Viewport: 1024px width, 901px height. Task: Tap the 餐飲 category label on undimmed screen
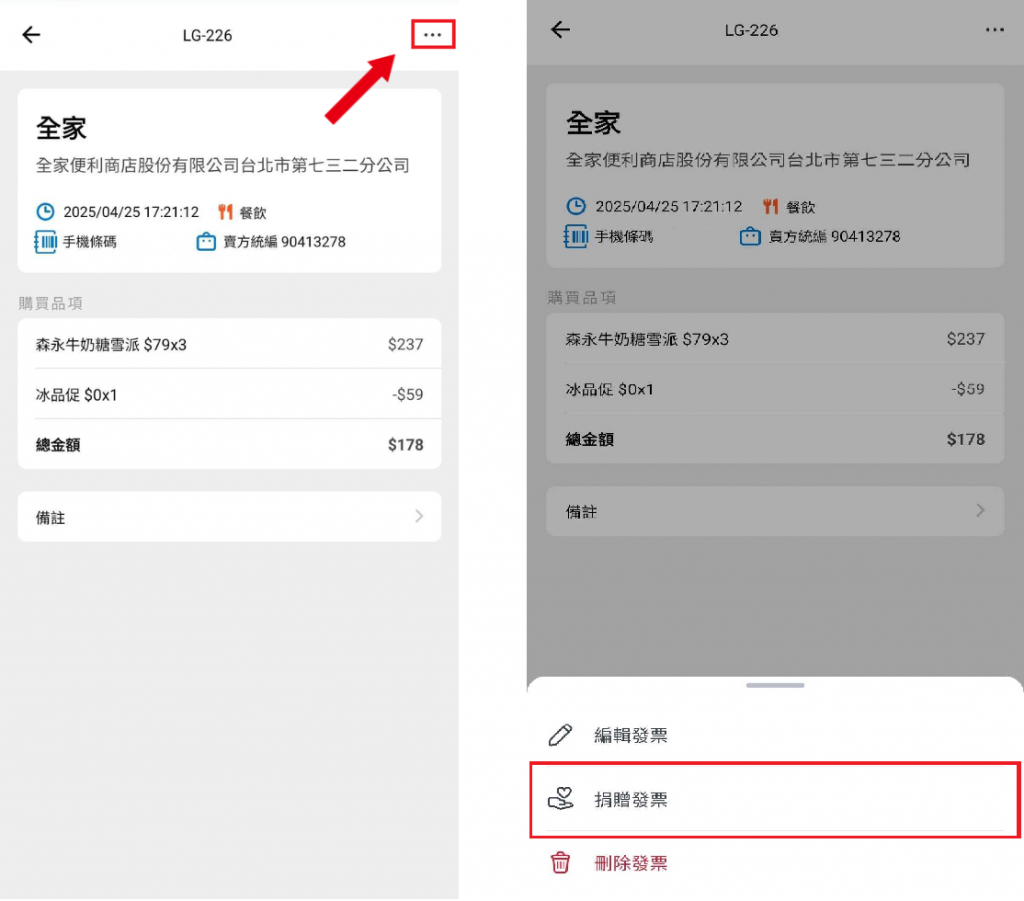point(253,213)
